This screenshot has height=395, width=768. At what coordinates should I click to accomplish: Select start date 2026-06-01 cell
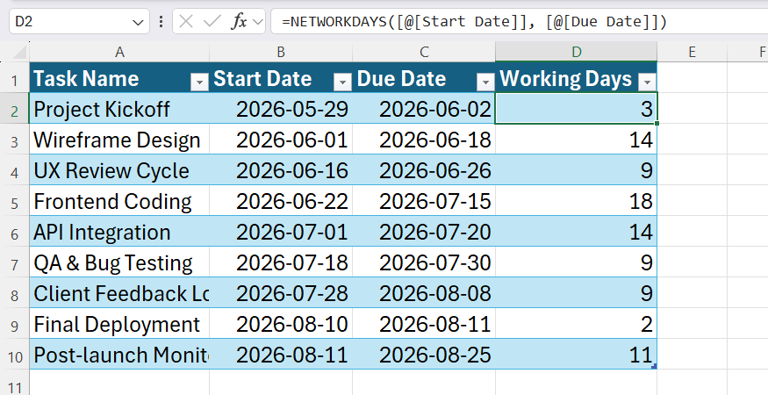(x=281, y=140)
